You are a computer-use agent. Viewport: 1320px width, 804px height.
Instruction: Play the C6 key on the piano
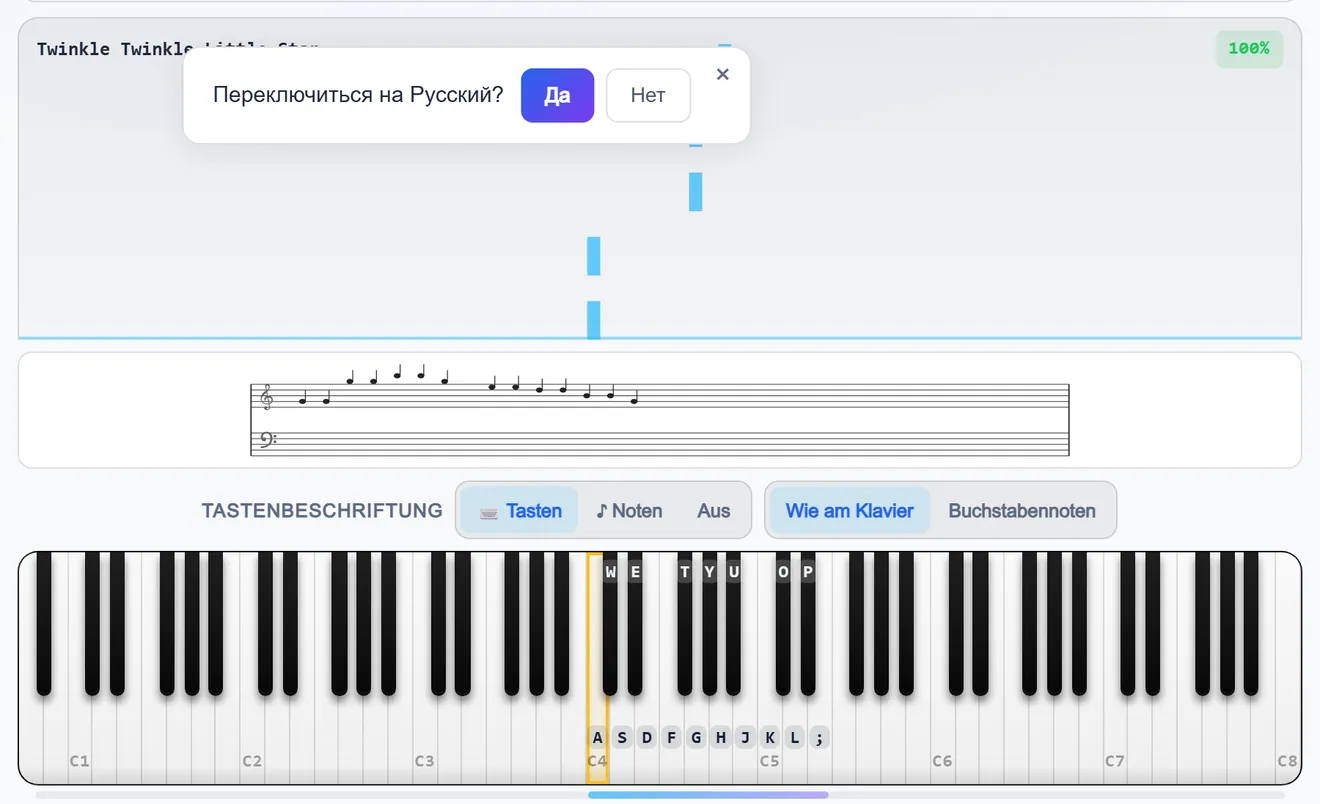coord(942,740)
